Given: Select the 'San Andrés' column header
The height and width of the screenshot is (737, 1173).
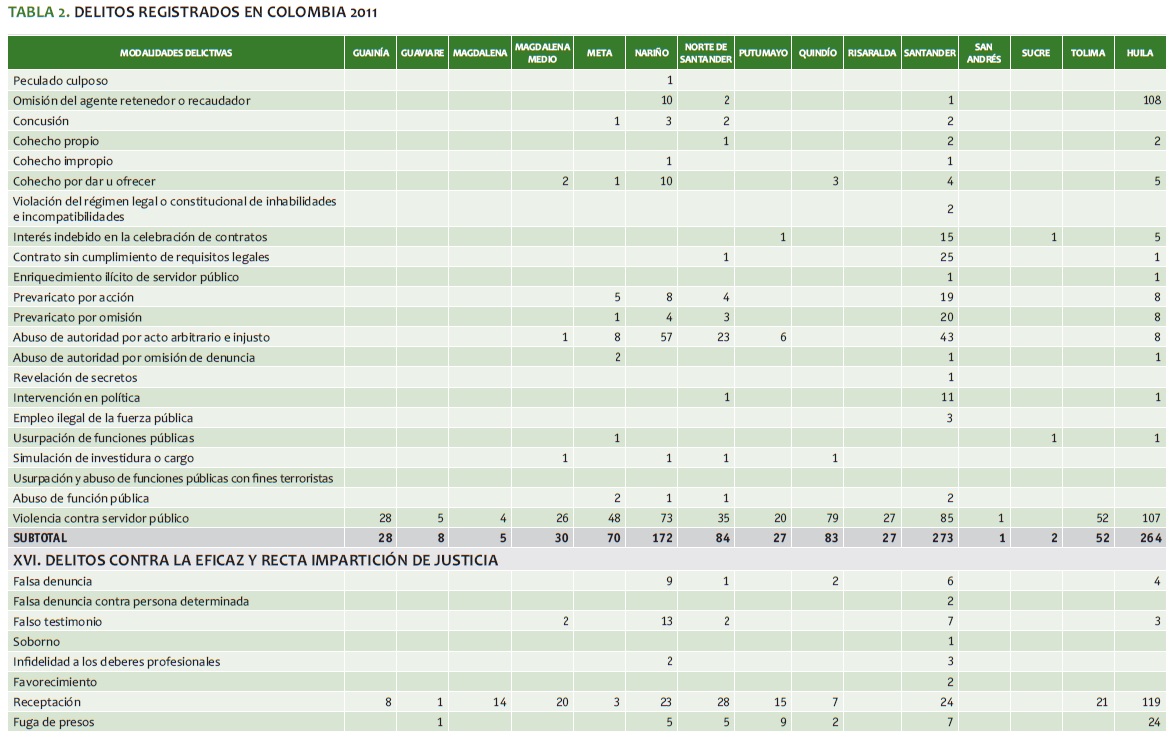Looking at the screenshot, I should [x=983, y=53].
